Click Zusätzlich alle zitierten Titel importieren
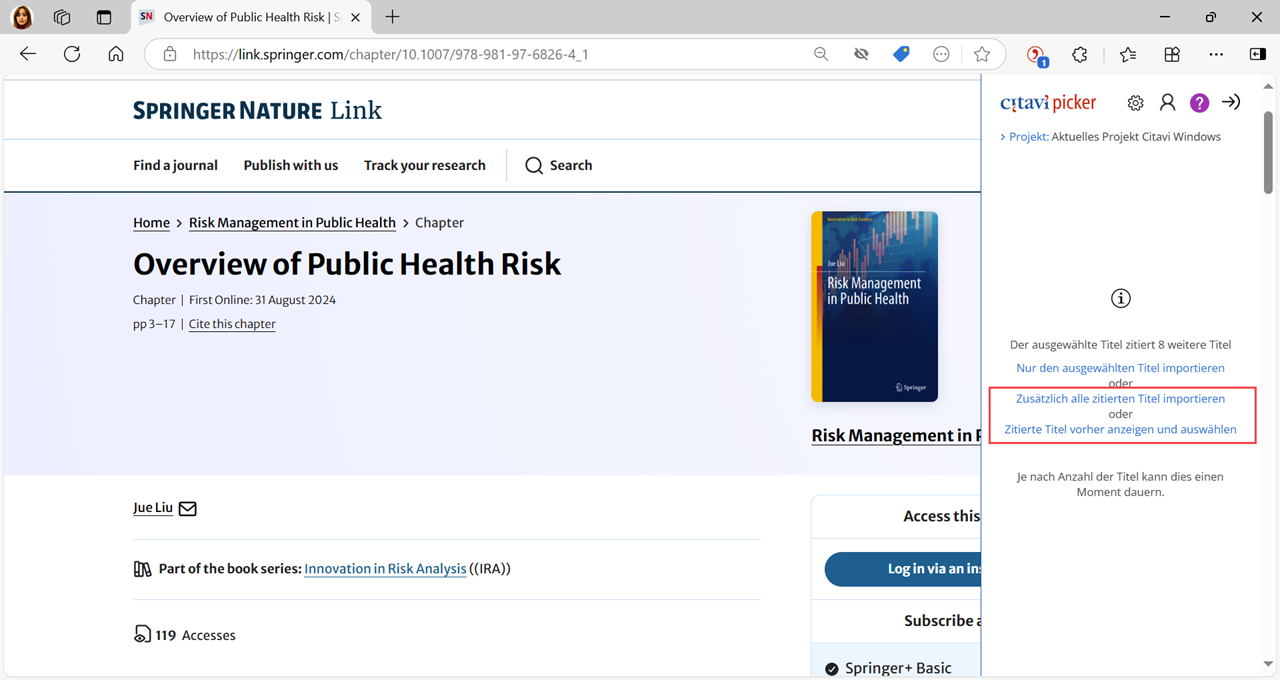 1120,398
